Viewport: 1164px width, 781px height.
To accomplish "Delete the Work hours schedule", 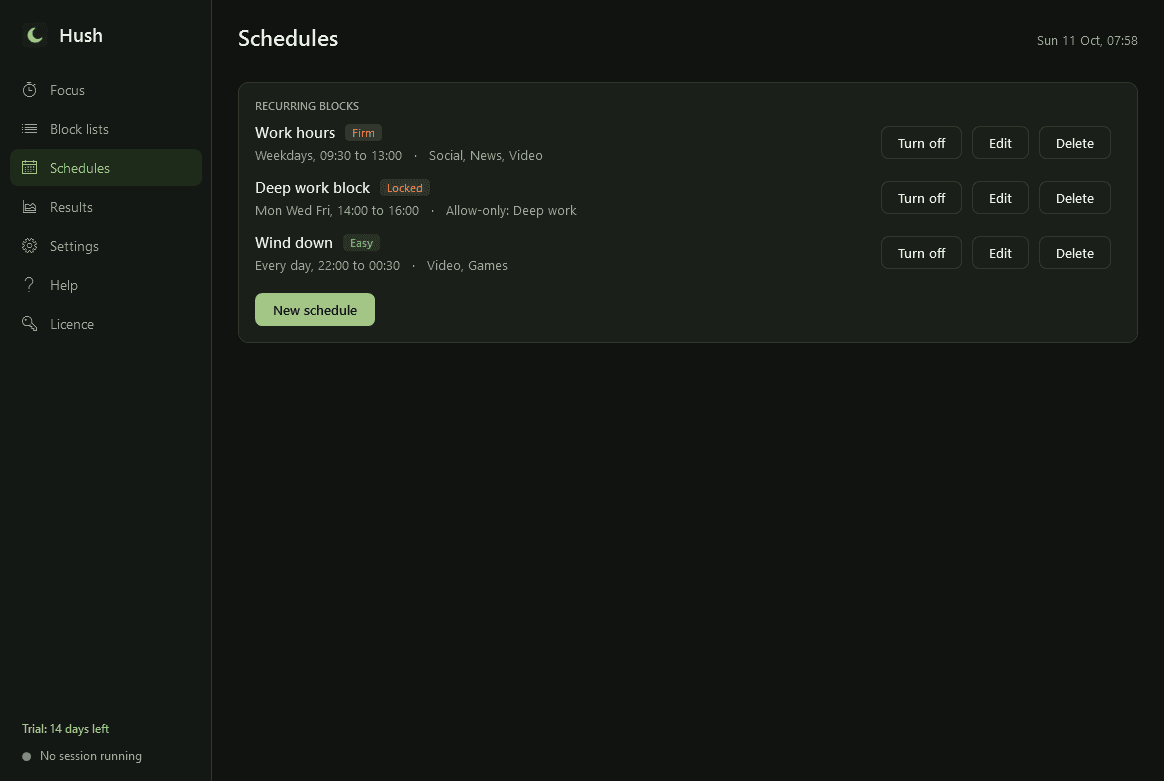I will (x=1074, y=143).
